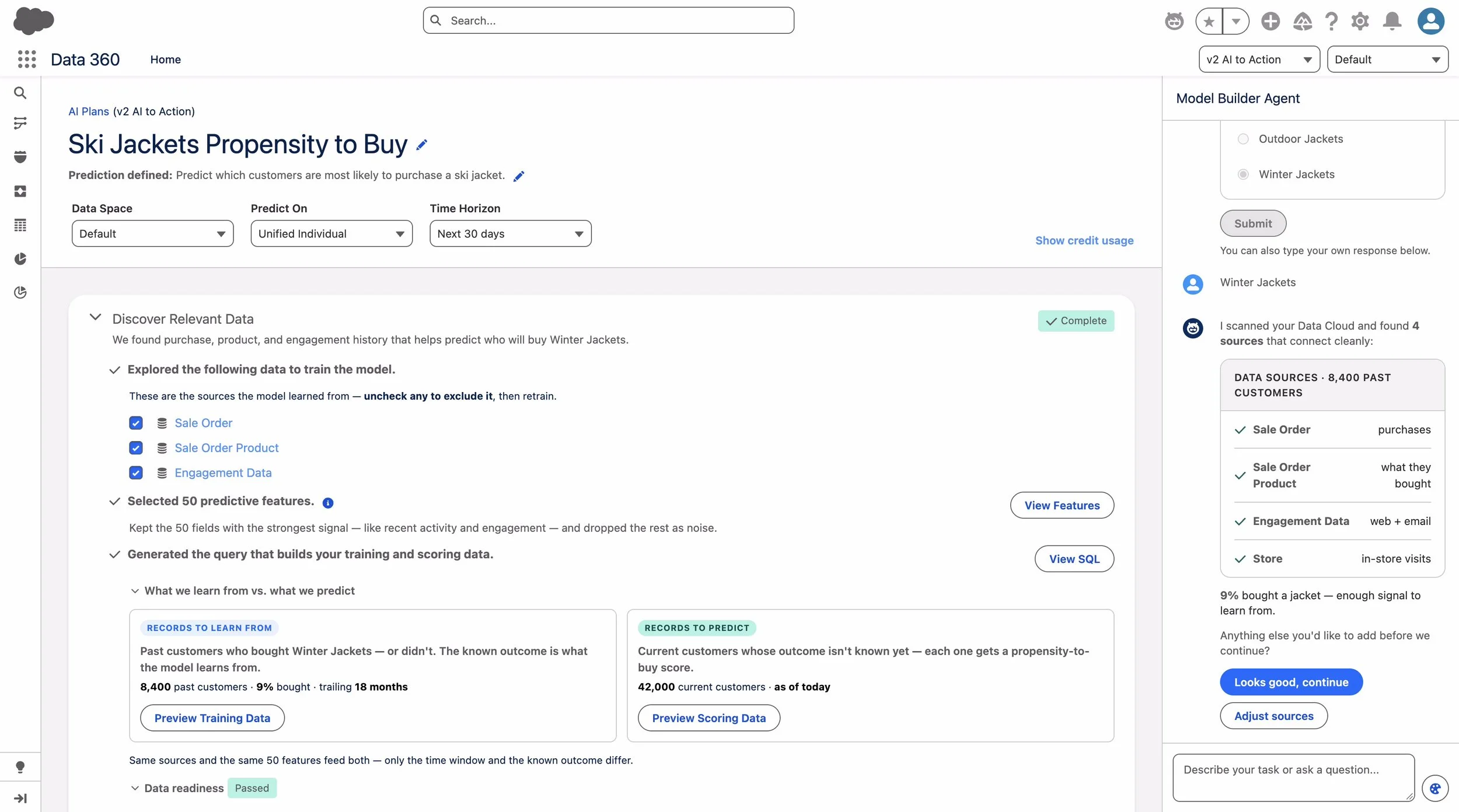Click the global create plus icon
Screen dimensions: 1459x812
tap(1270, 21)
